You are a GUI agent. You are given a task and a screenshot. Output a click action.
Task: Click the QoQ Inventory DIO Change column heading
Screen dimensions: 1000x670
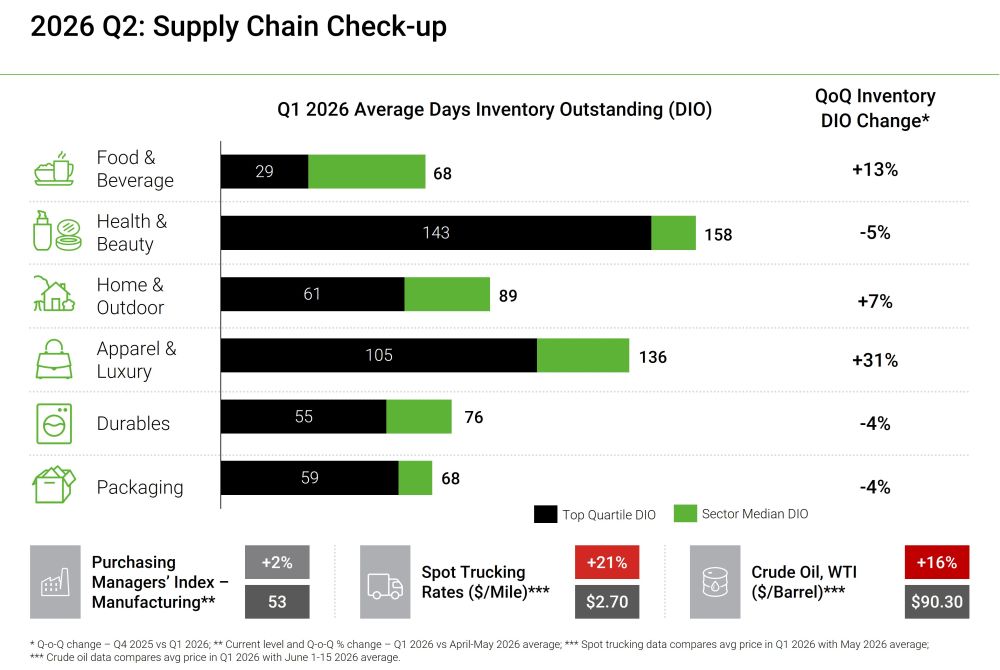[875, 108]
